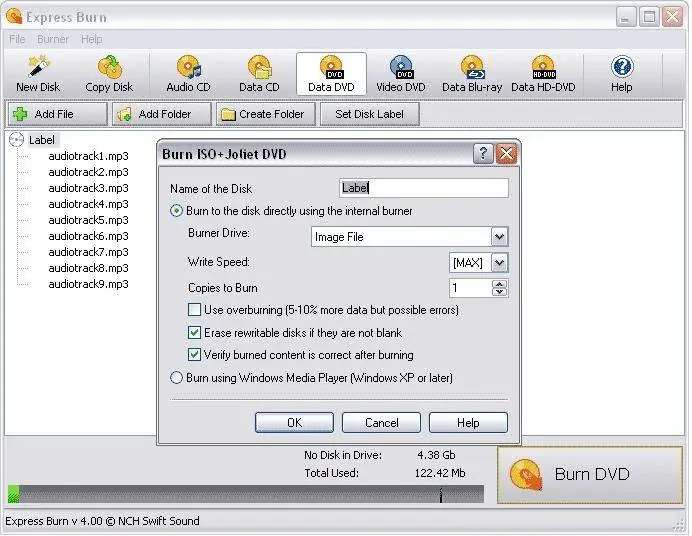692x536 pixels.
Task: Click the Name of the Disk field
Action: pos(424,188)
